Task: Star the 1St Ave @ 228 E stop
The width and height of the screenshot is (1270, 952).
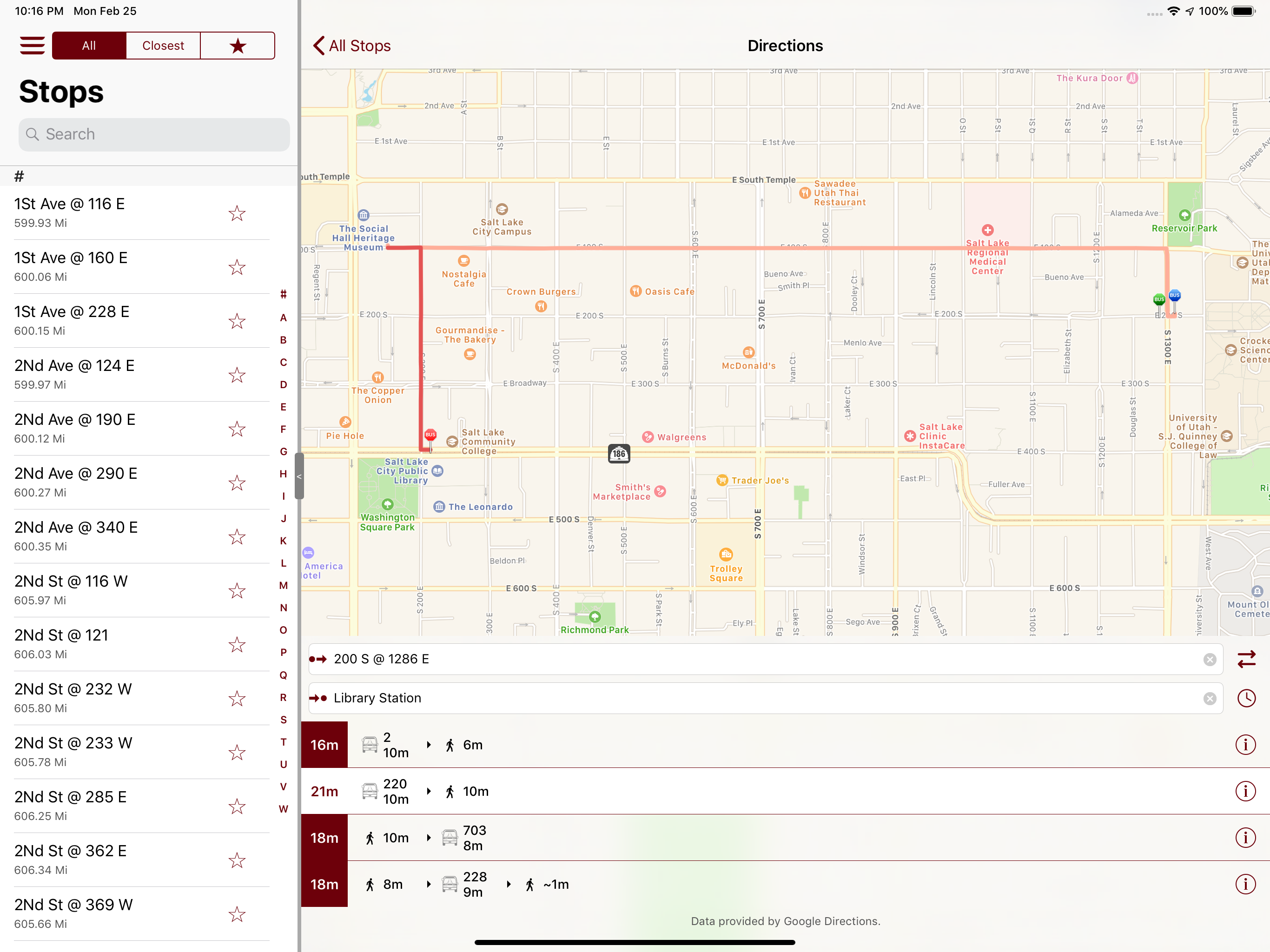Action: (237, 321)
